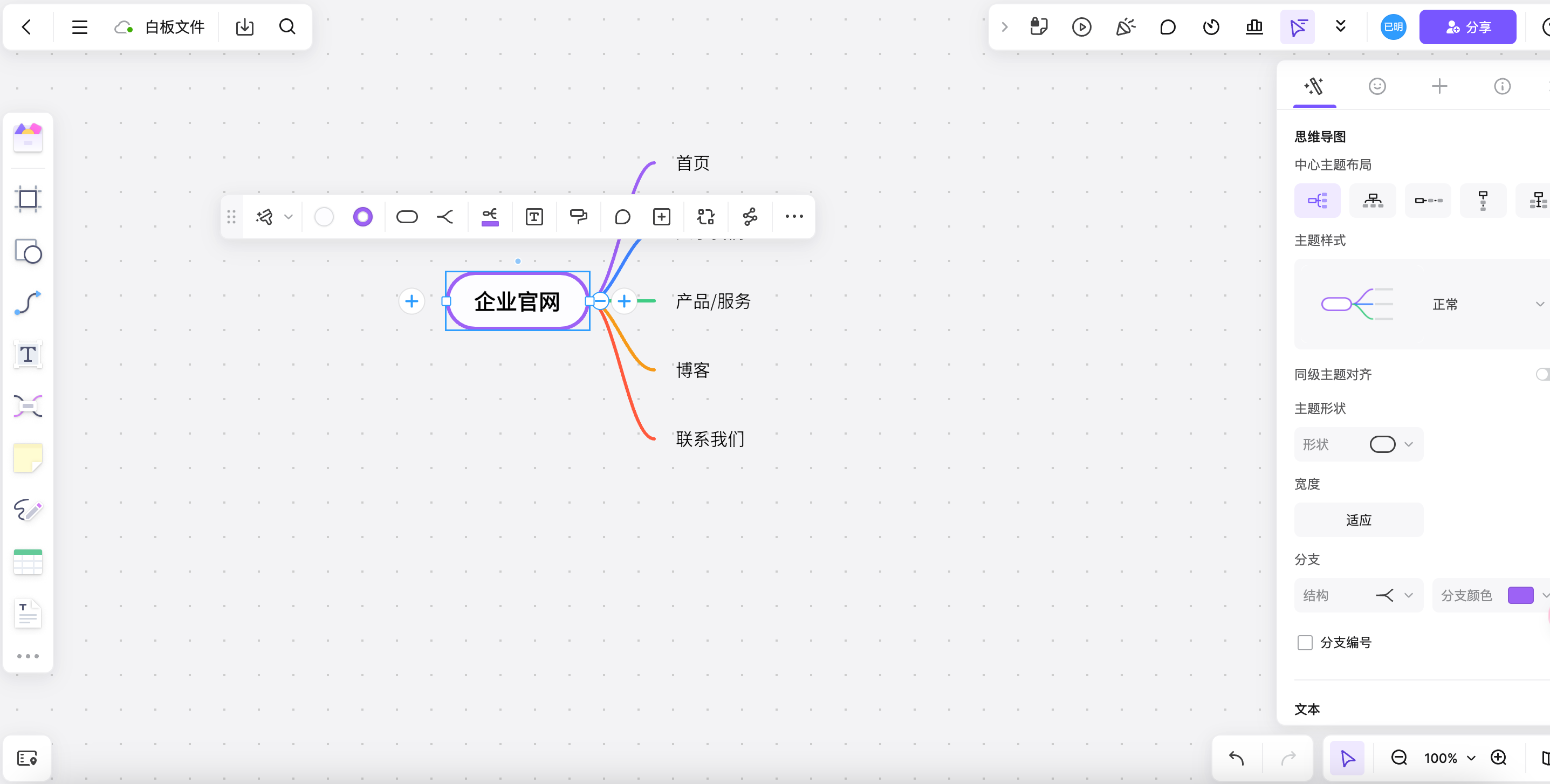Open text formatting in floating toolbar
This screenshot has width=1550, height=784.
pyautogui.click(x=534, y=217)
